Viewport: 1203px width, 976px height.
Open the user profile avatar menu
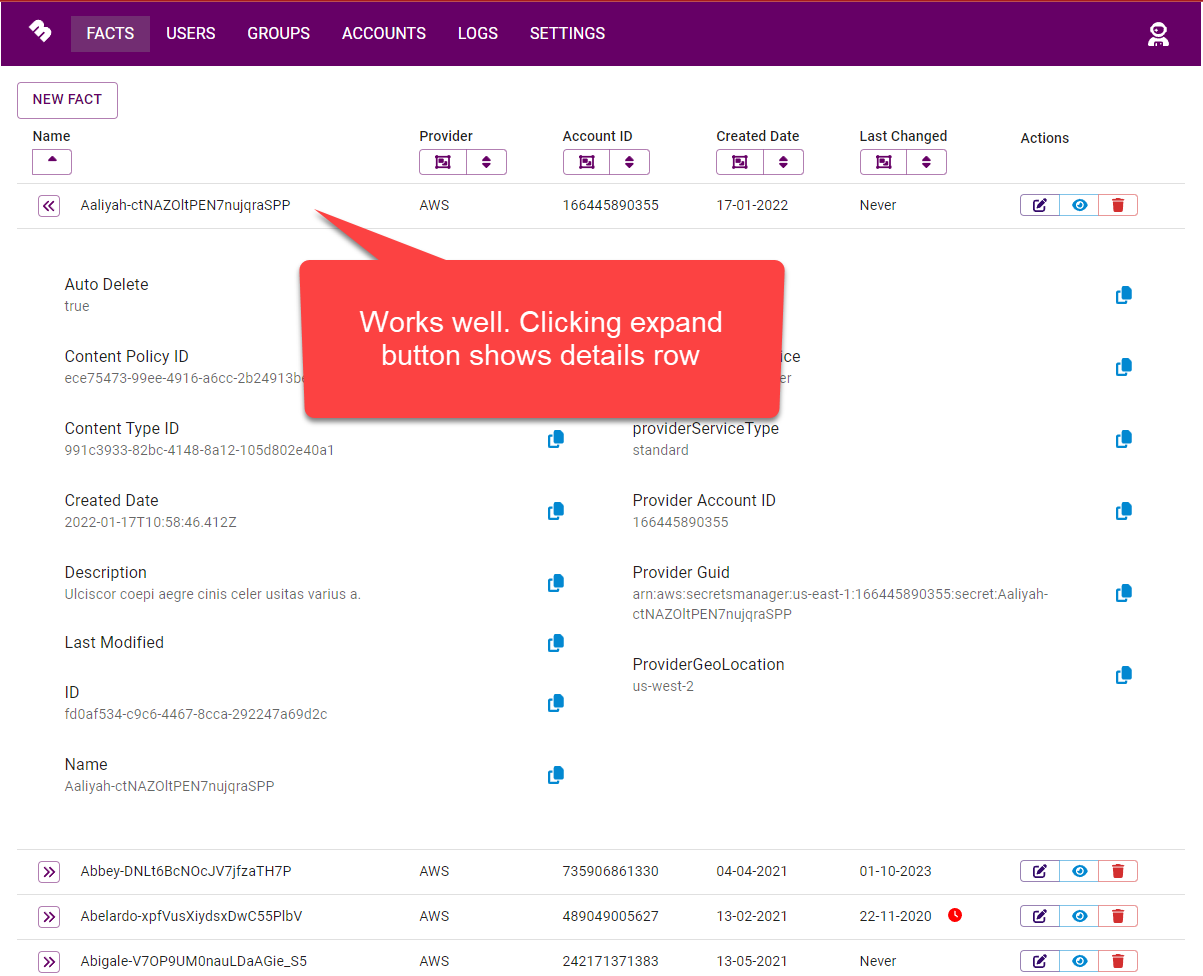(1158, 34)
